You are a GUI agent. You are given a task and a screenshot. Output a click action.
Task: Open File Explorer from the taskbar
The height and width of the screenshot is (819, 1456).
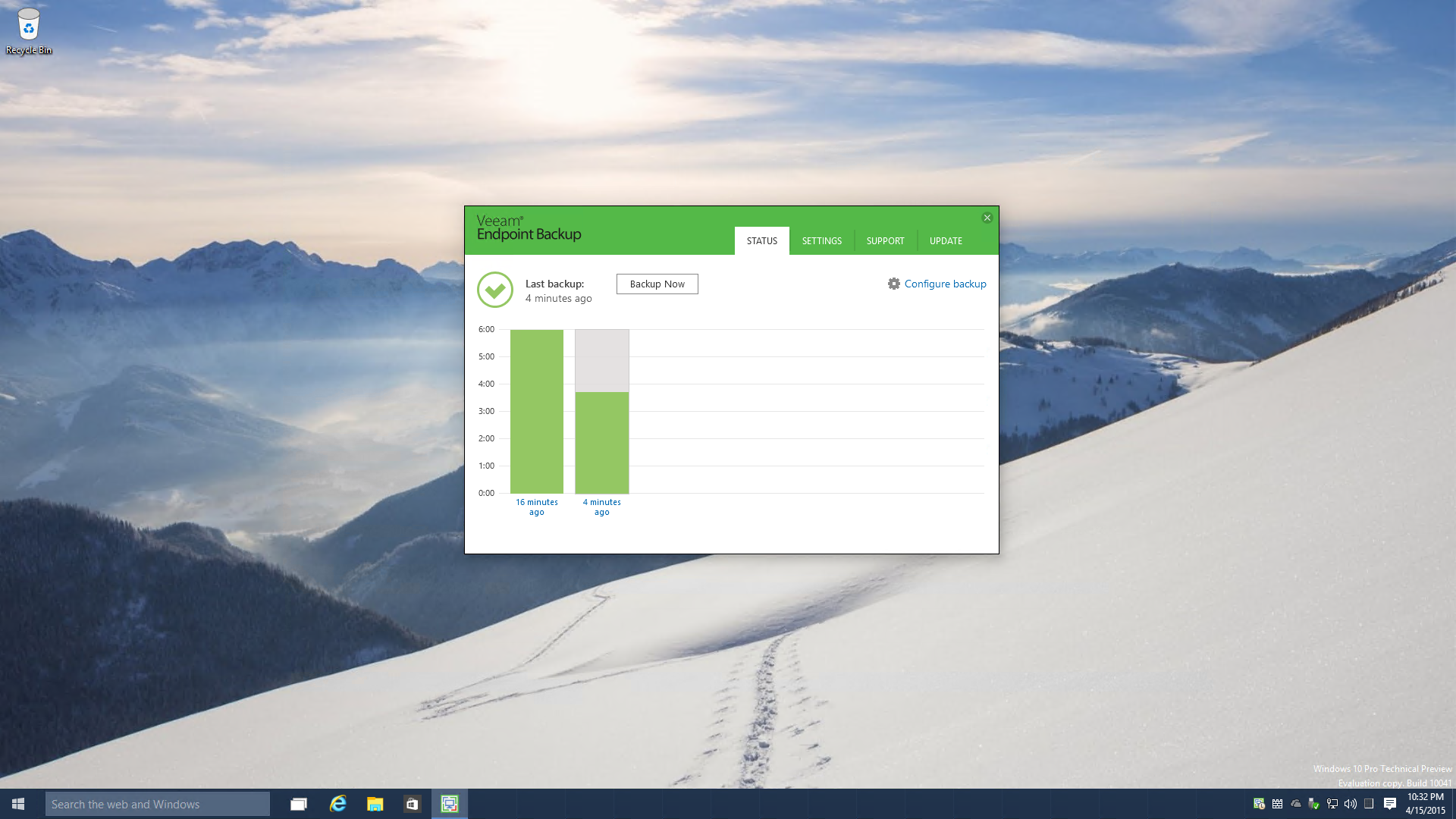pos(375,804)
